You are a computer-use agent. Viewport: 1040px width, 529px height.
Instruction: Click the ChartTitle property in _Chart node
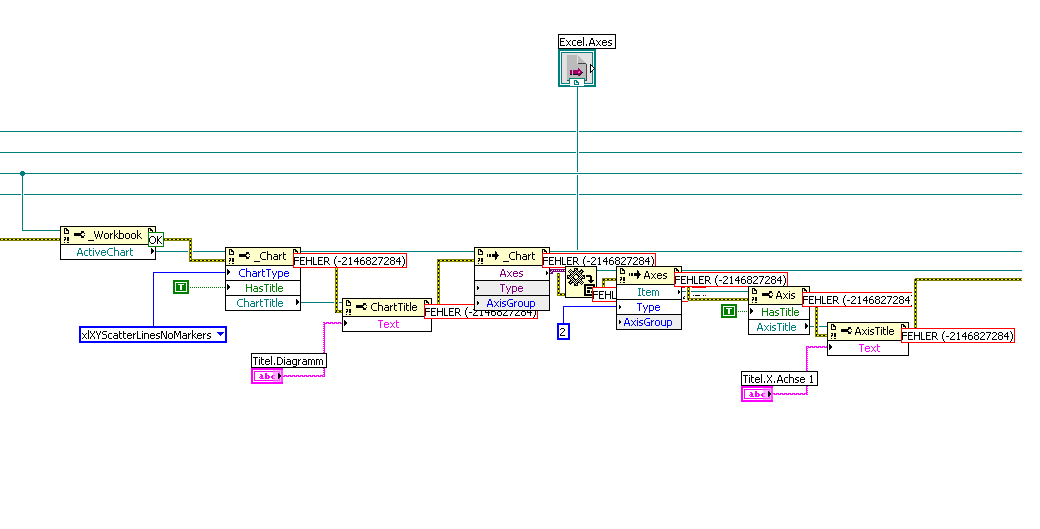[x=263, y=303]
